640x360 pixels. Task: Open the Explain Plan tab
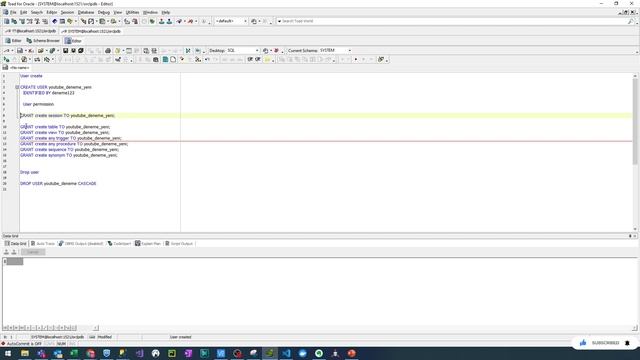point(148,244)
